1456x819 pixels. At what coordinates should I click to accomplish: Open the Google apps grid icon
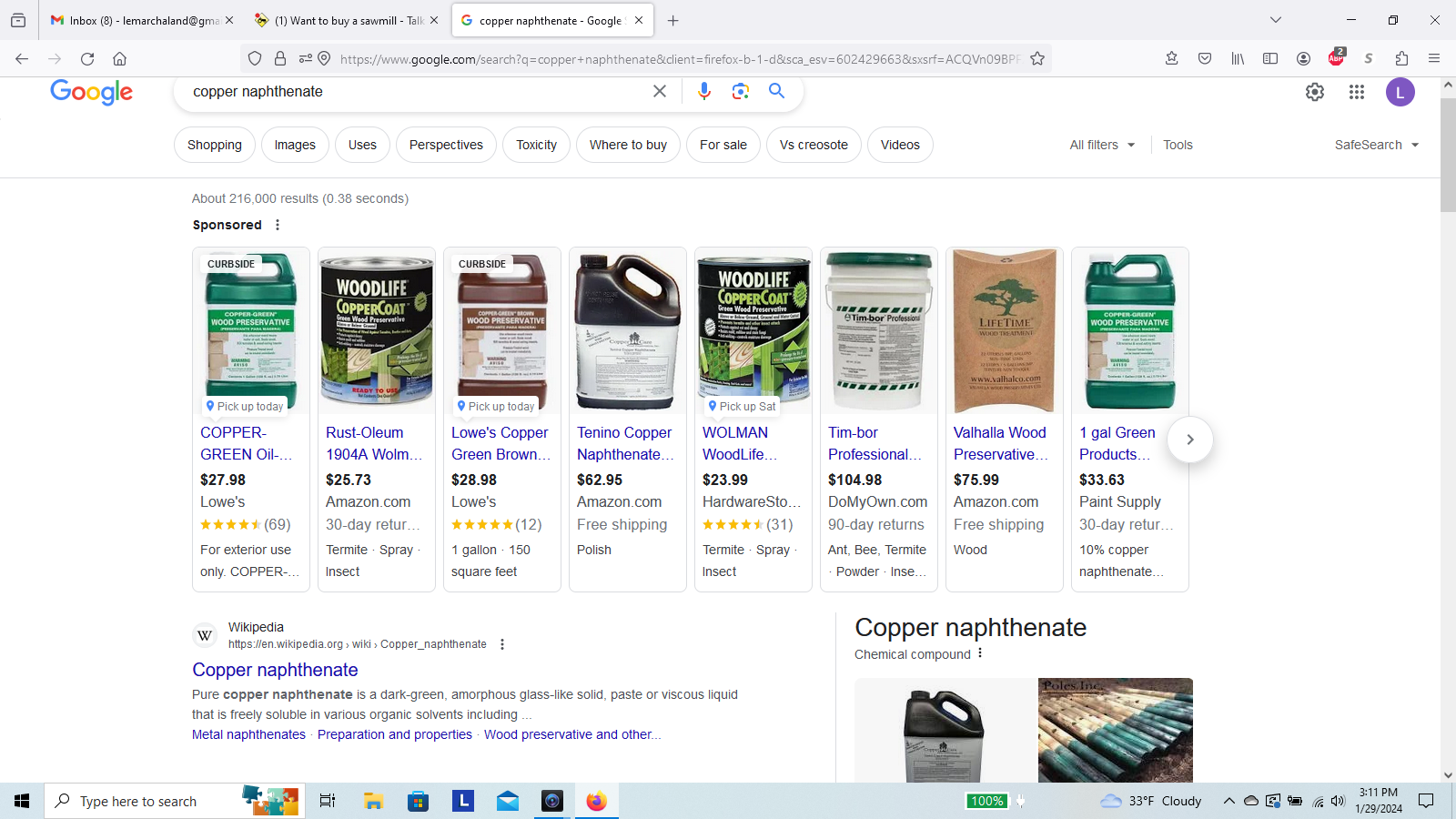pos(1357,92)
